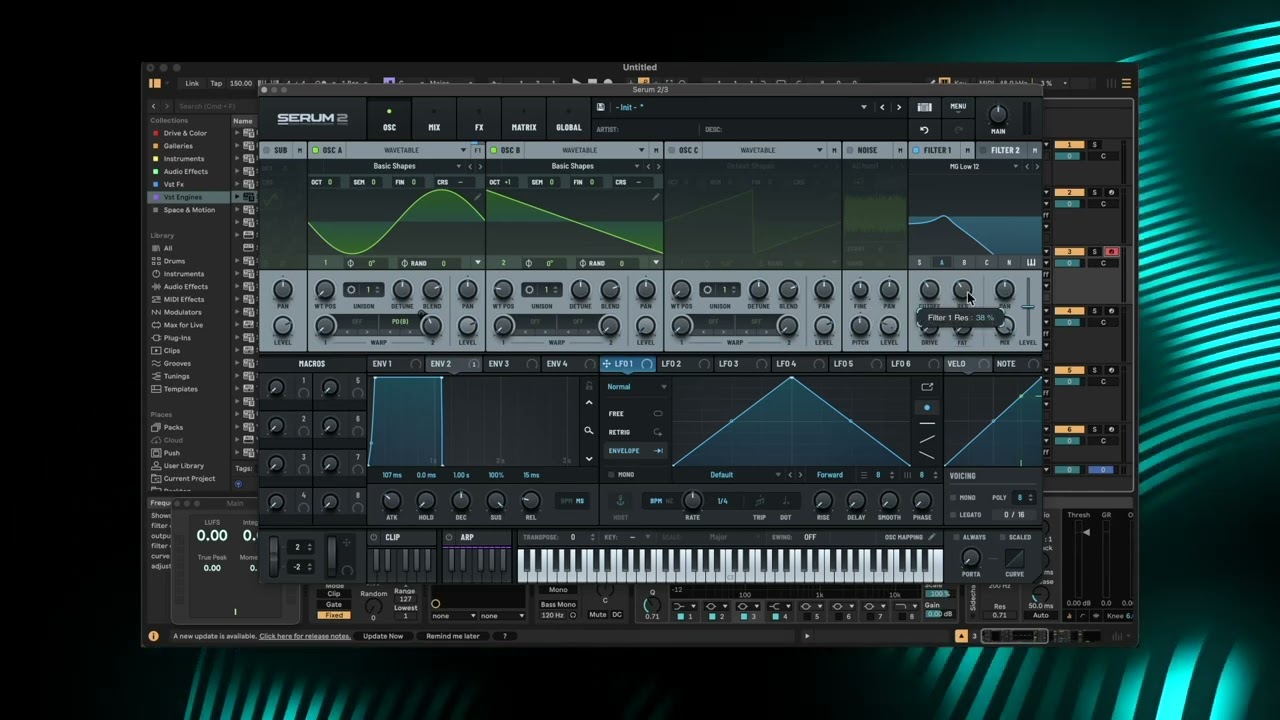Screen dimensions: 1280x720
Task: Open the release notes link
Action: (305, 636)
